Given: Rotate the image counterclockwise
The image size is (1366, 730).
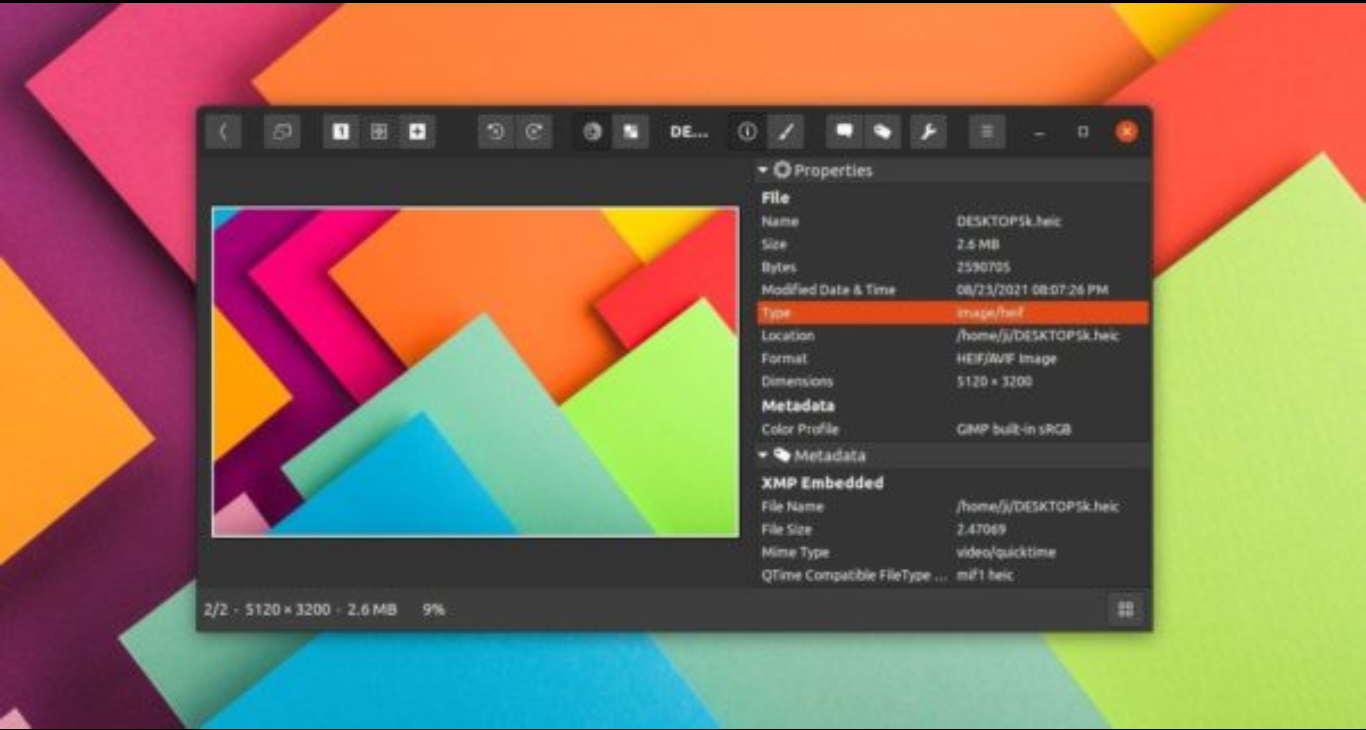Looking at the screenshot, I should [496, 131].
